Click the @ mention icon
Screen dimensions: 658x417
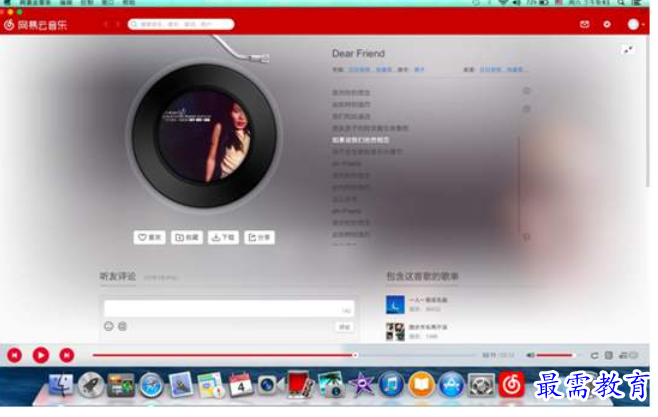123,326
